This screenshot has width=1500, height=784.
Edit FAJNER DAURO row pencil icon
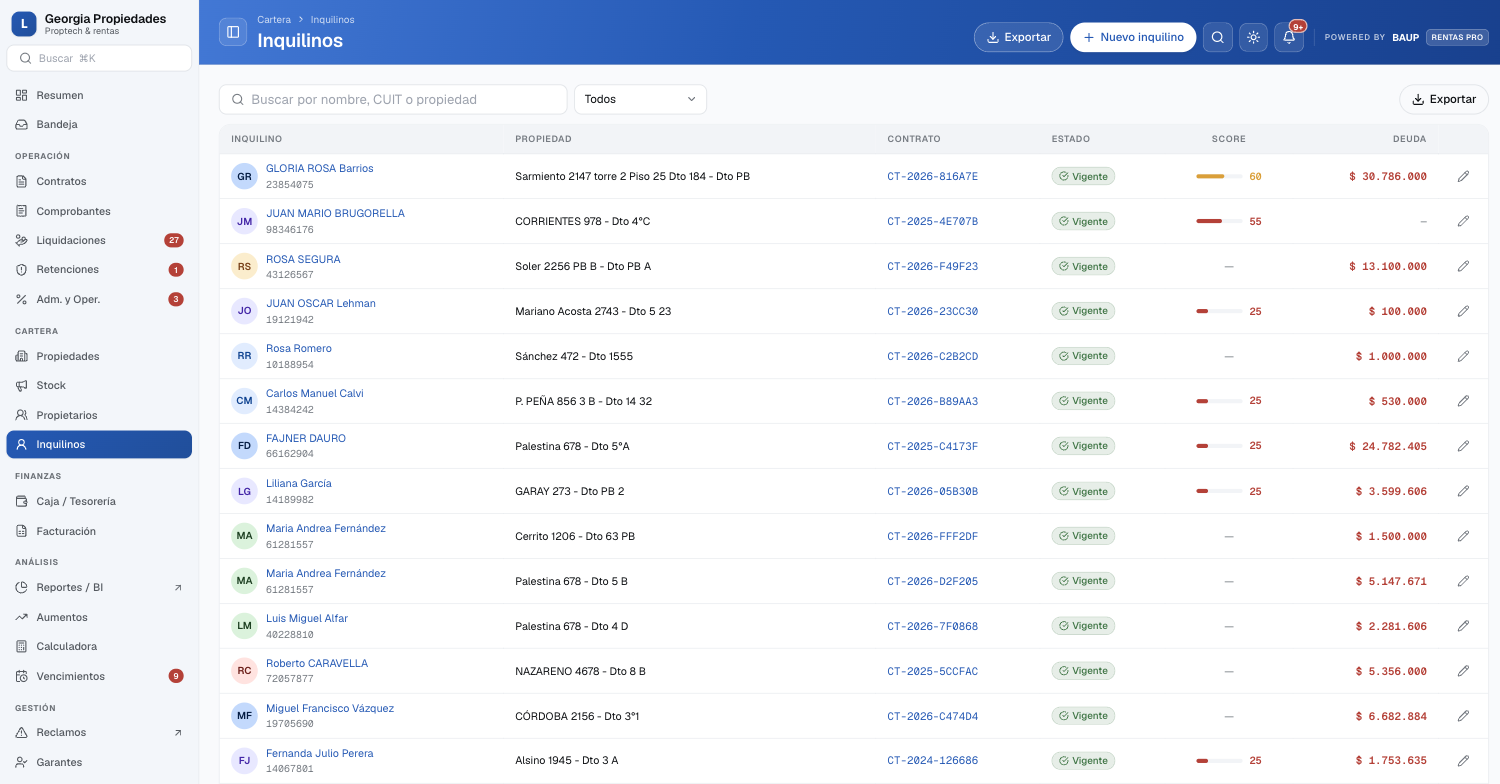coord(1463,446)
